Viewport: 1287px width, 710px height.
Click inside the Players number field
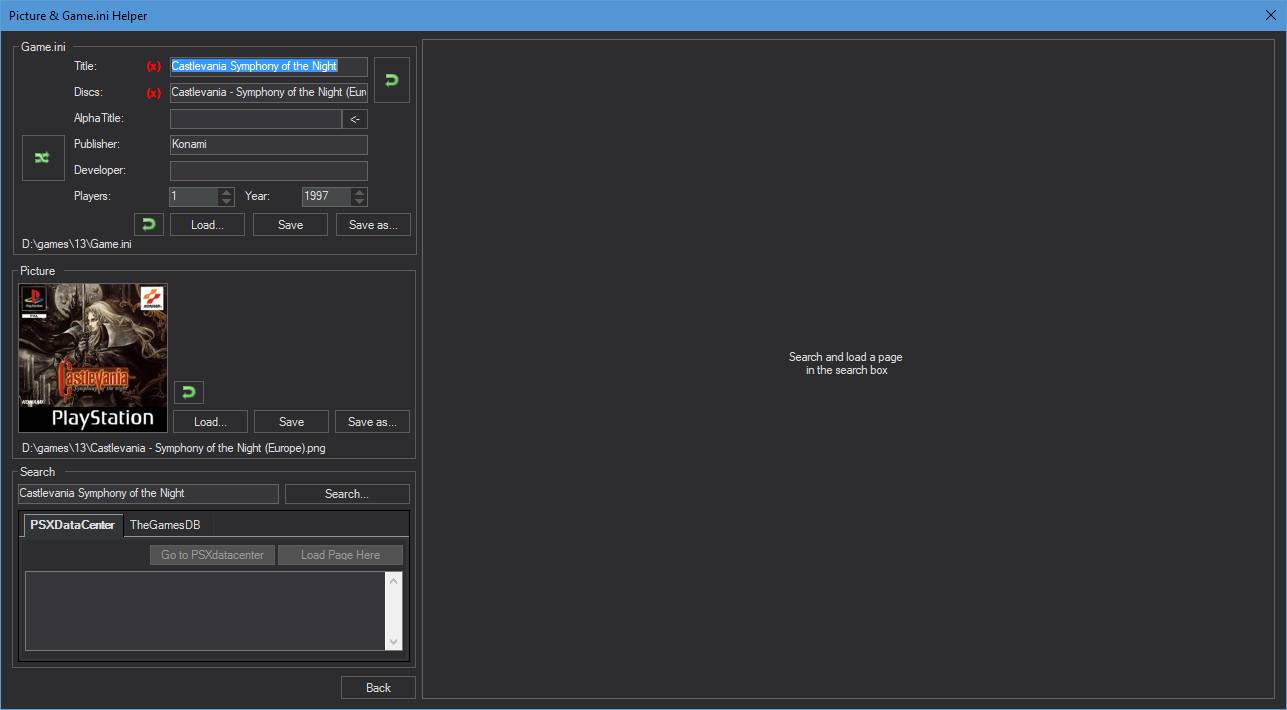click(x=194, y=197)
